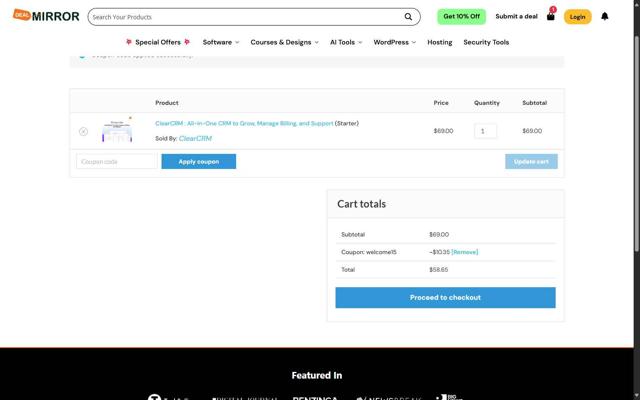This screenshot has width=640, height=400.
Task: Click the Price column header
Action: click(441, 103)
